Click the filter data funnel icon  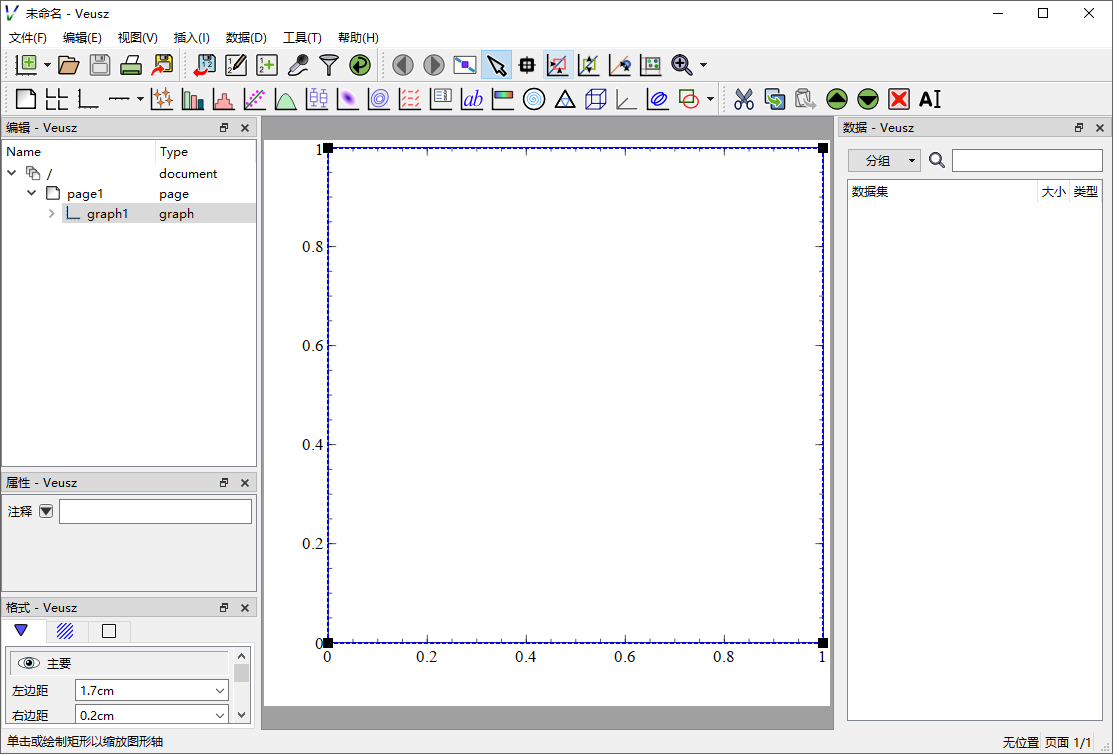tap(329, 65)
